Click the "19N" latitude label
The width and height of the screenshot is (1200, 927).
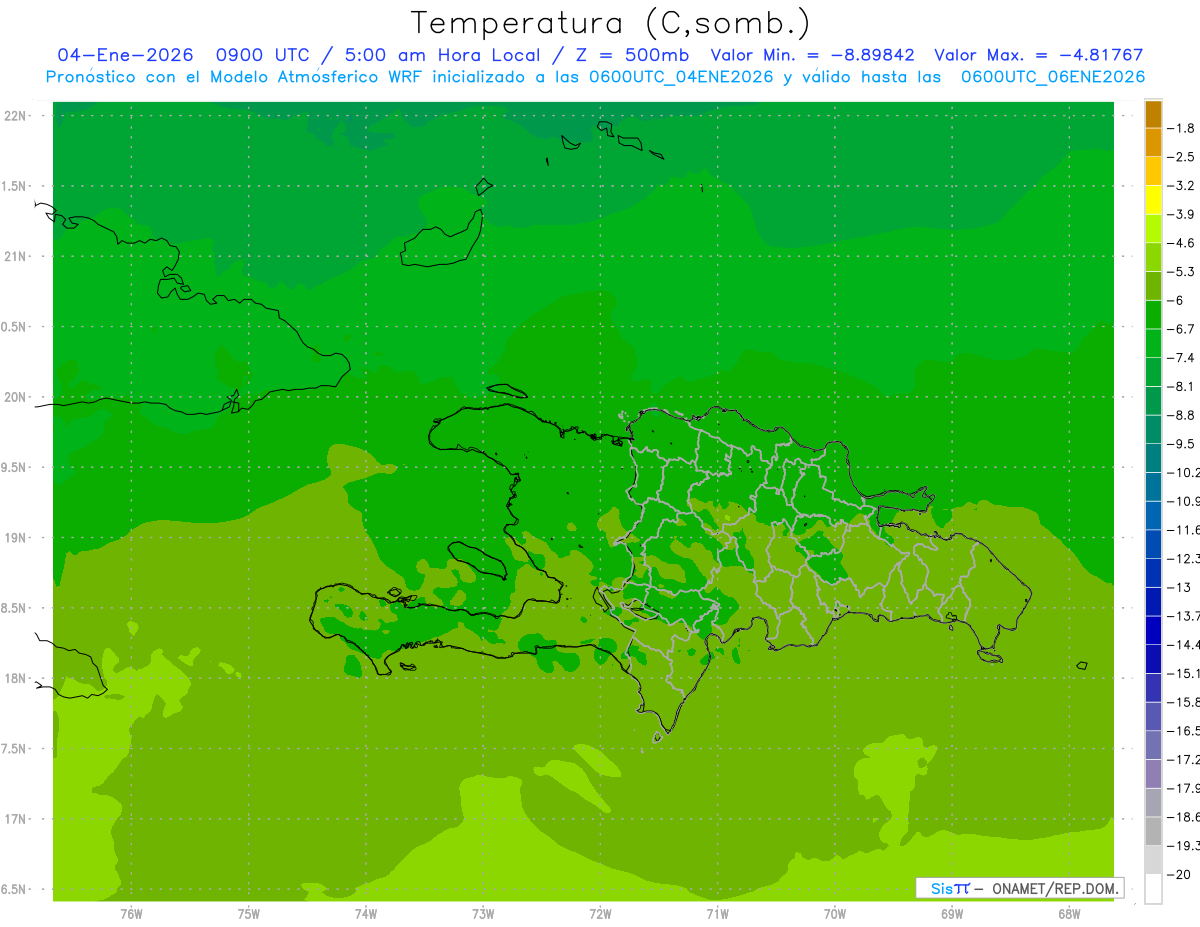point(15,538)
